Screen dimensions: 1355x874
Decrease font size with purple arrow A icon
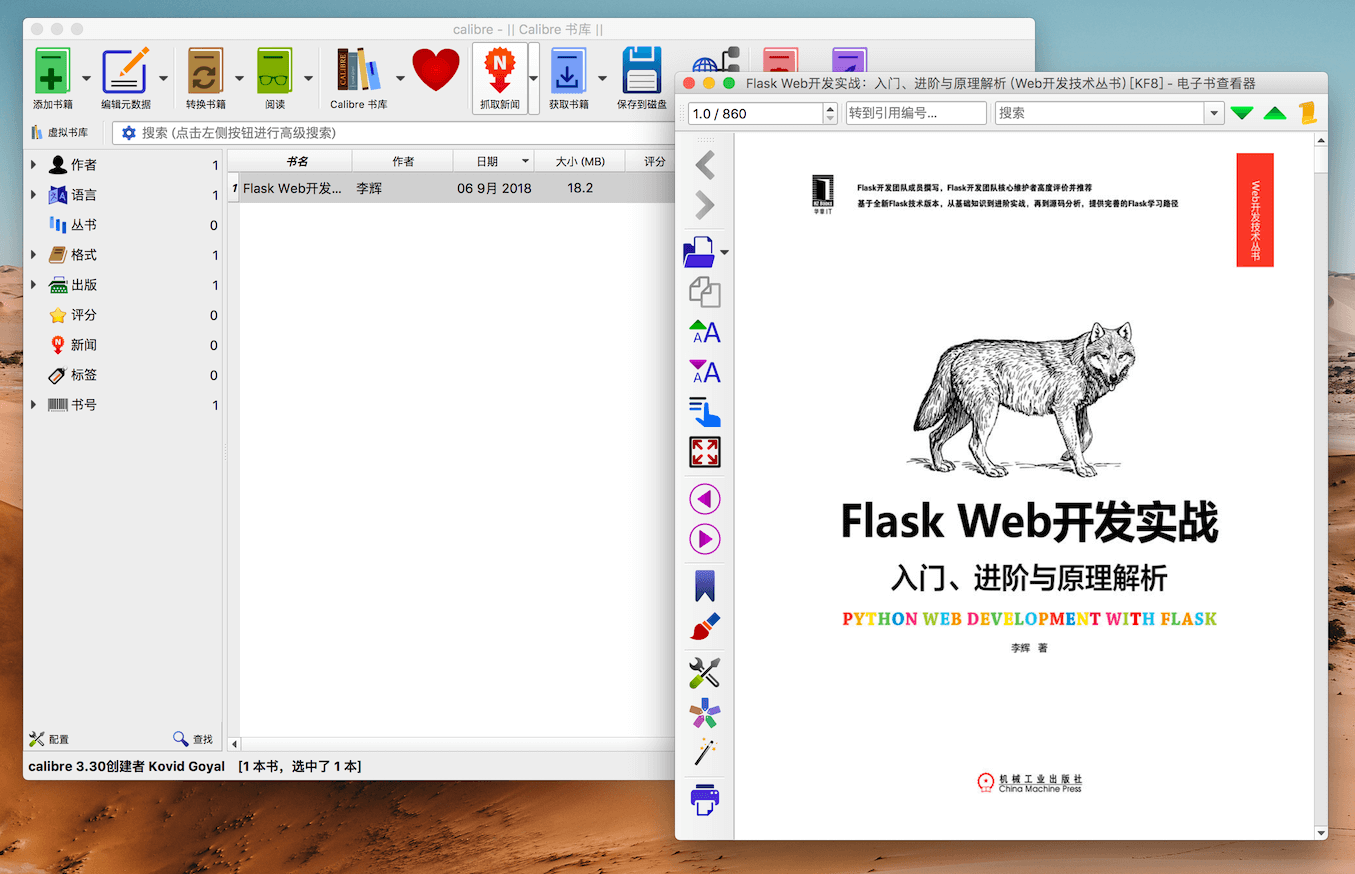tap(705, 372)
